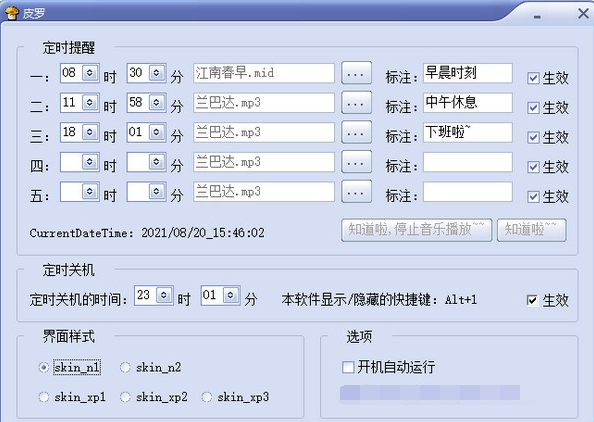Click the short 知道啦 button
This screenshot has width=594, height=422.
[x=531, y=230]
